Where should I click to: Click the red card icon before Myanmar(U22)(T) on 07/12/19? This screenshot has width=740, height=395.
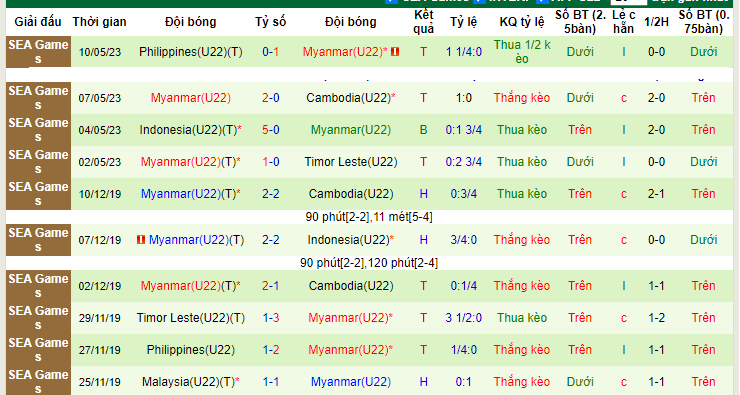point(140,240)
